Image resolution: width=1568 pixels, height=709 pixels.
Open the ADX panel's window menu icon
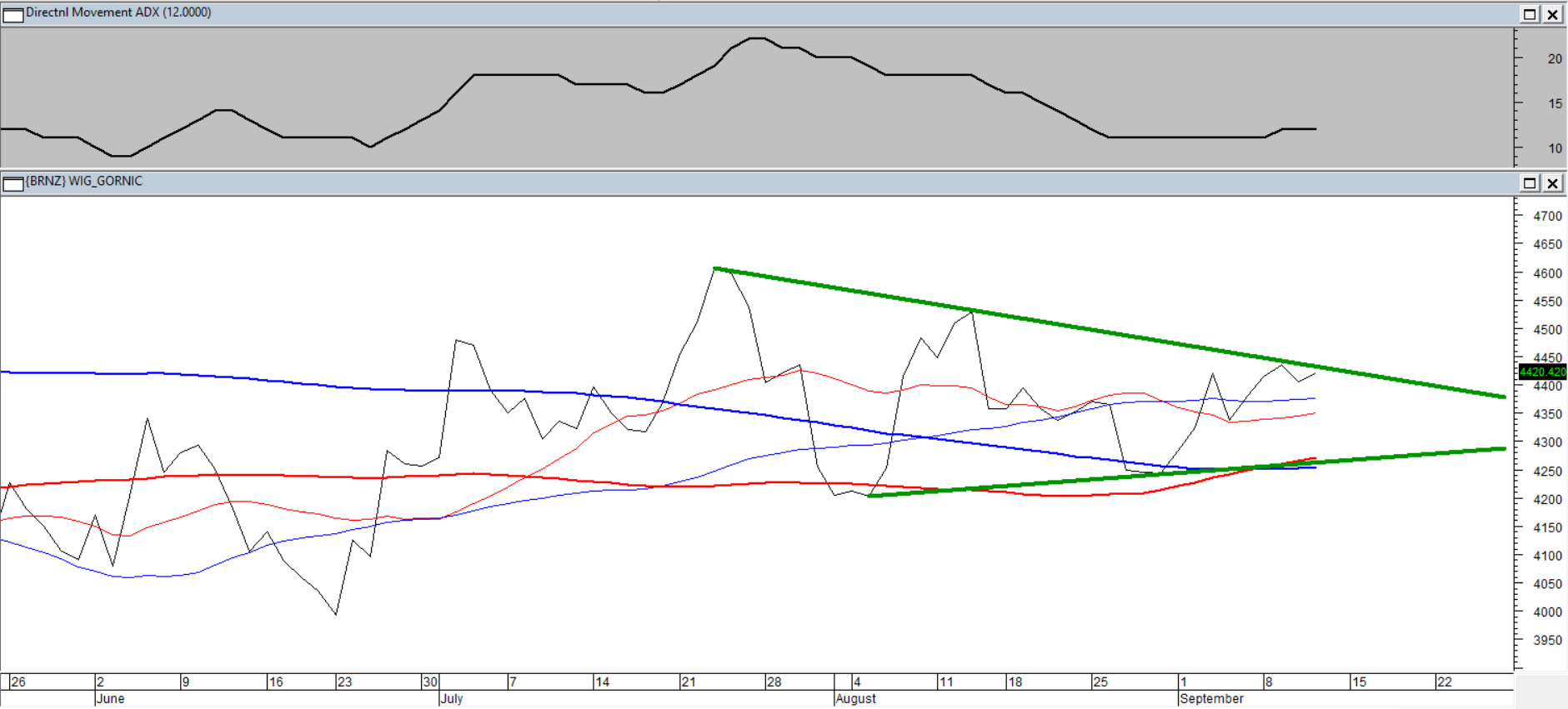pyautogui.click(x=13, y=14)
